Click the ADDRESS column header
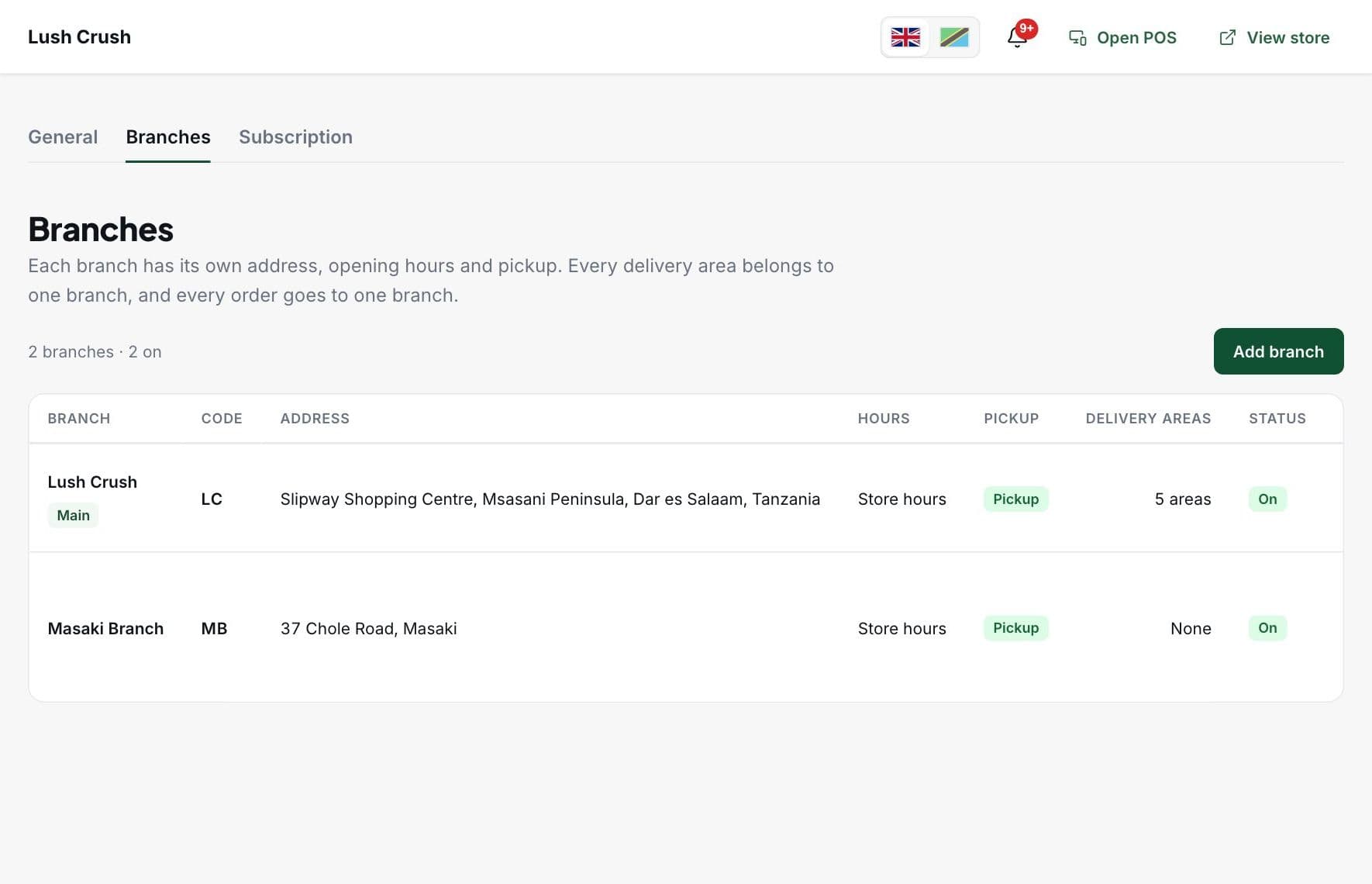Image resolution: width=1372 pixels, height=884 pixels. coord(315,419)
